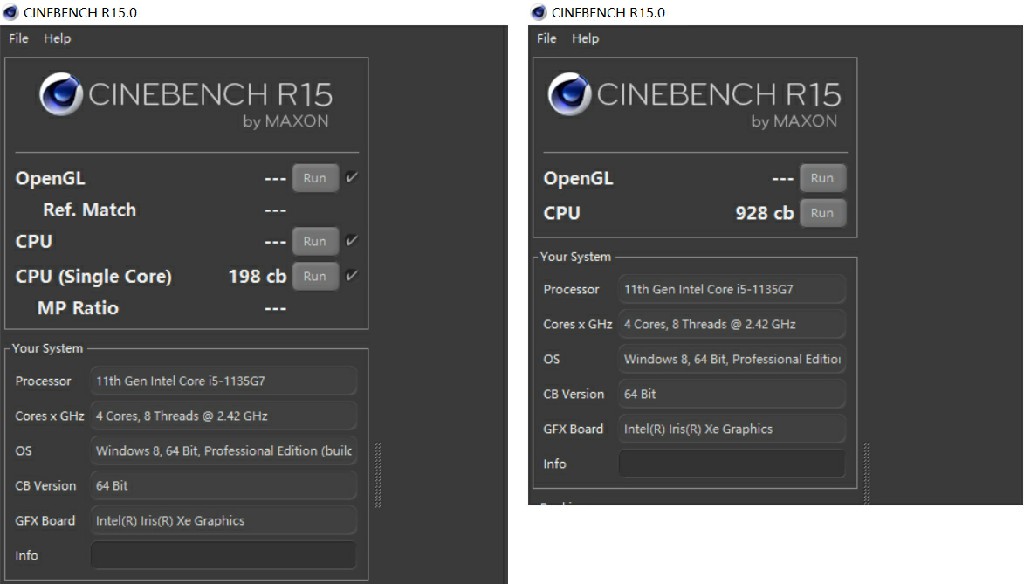This screenshot has width=1024, height=584.
Task: Click the 'CB Version' label in the right window
Action: (x=573, y=394)
